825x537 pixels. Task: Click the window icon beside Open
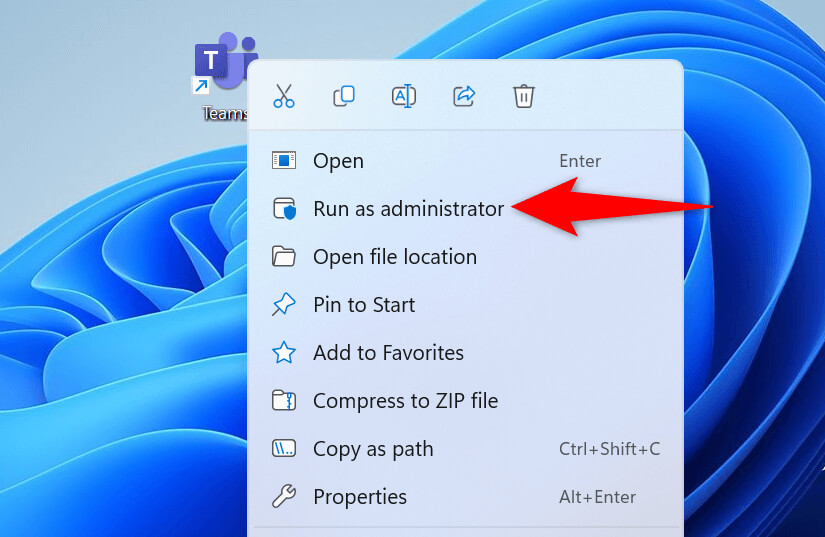[x=284, y=160]
